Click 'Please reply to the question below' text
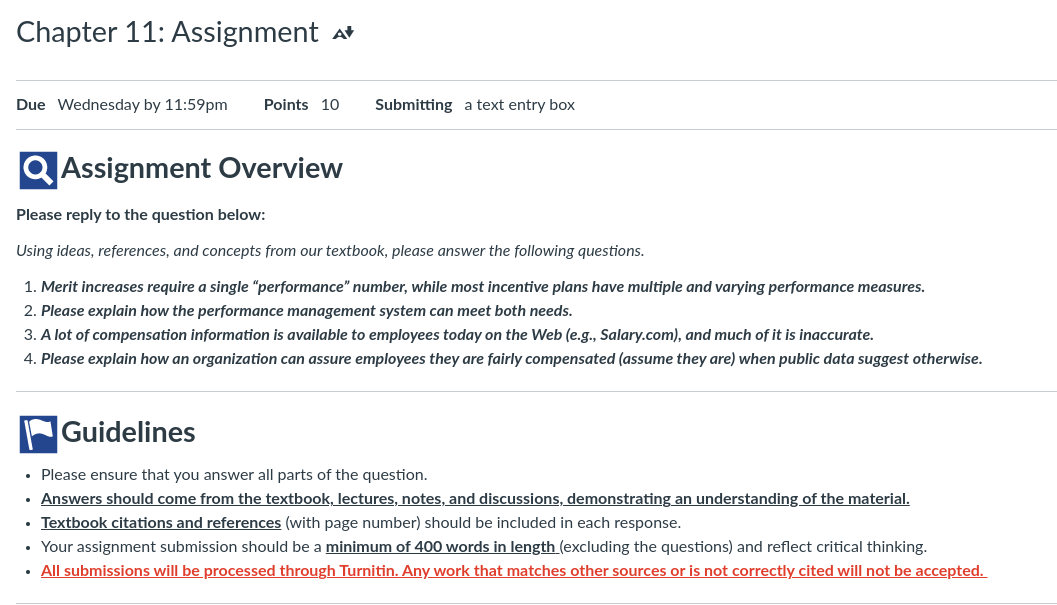Image resolution: width=1057 pixels, height=605 pixels. point(141,214)
